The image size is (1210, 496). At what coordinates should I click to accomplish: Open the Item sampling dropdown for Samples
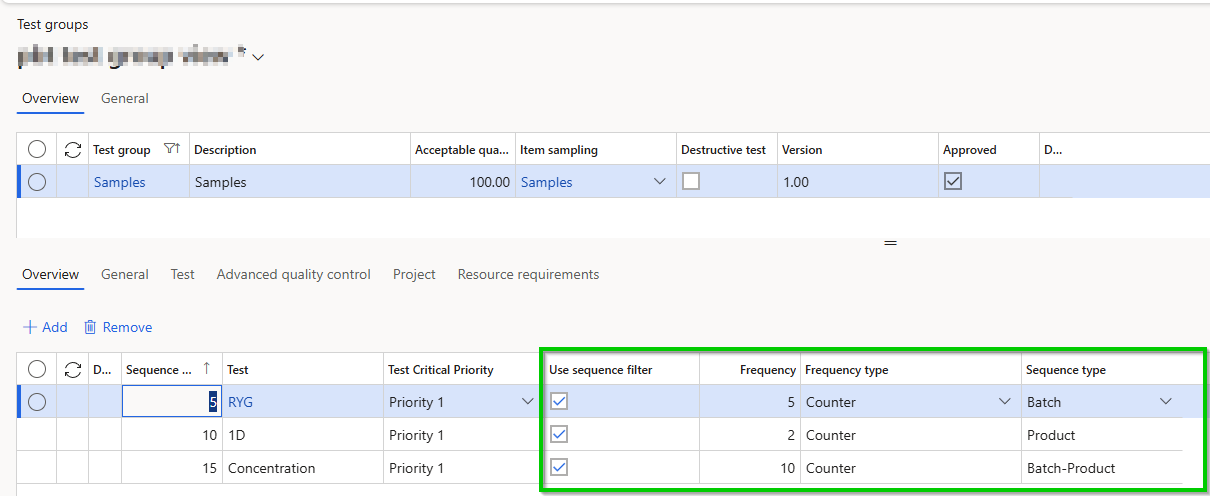click(659, 182)
